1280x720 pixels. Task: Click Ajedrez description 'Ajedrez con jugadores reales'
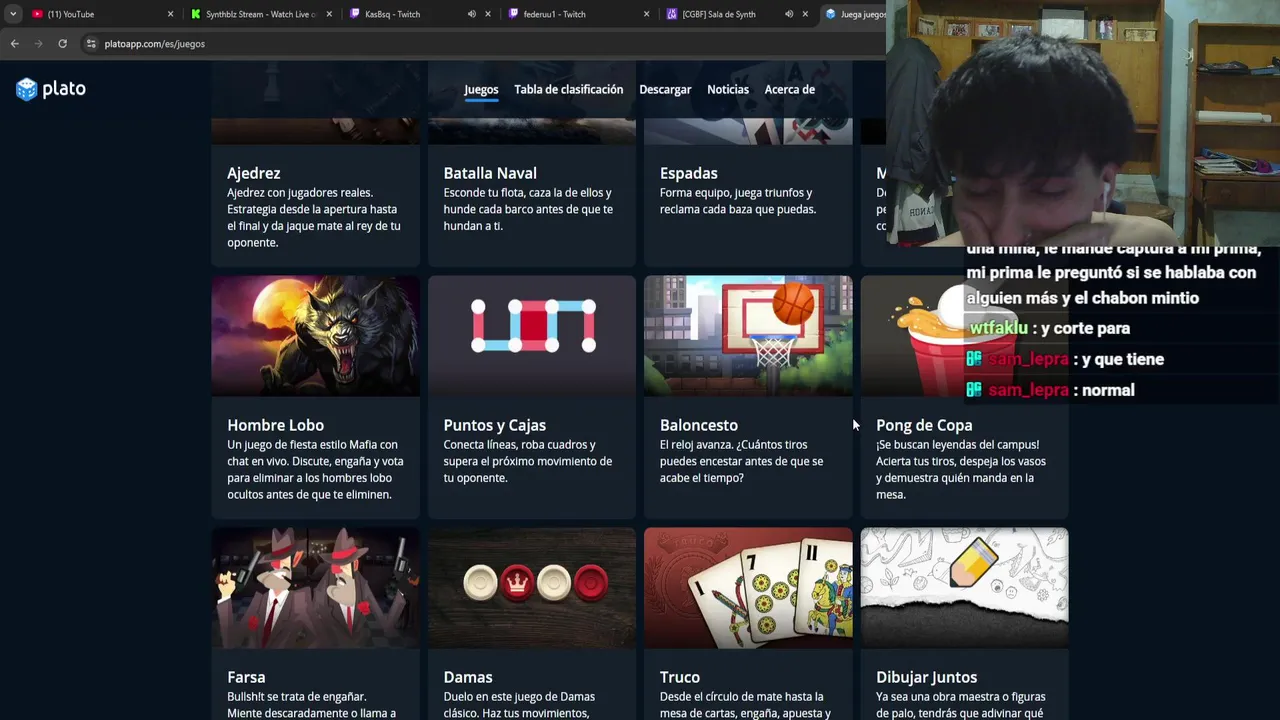[300, 193]
